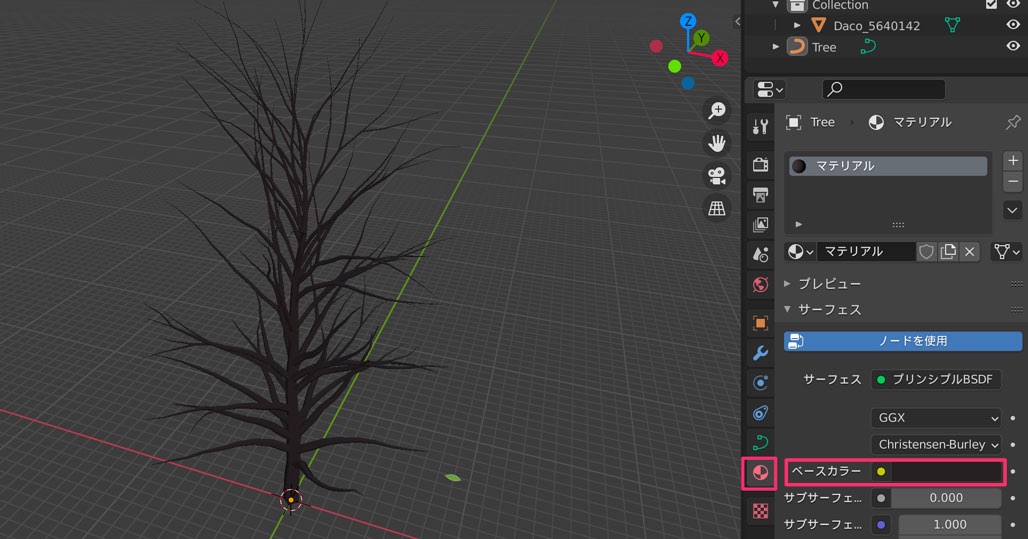Click the ノードを使用 button
Viewport: 1028px width, 539px height.
pos(903,341)
